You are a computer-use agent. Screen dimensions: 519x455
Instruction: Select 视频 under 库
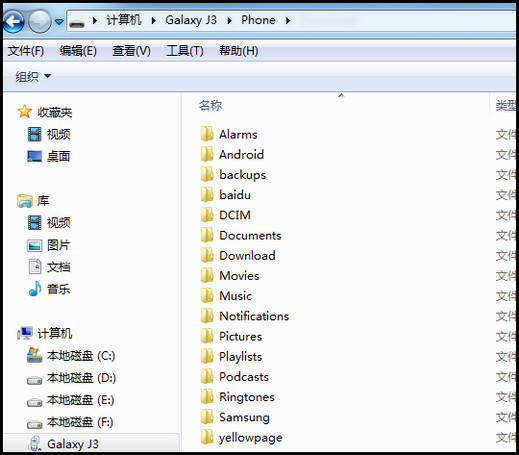(49, 223)
